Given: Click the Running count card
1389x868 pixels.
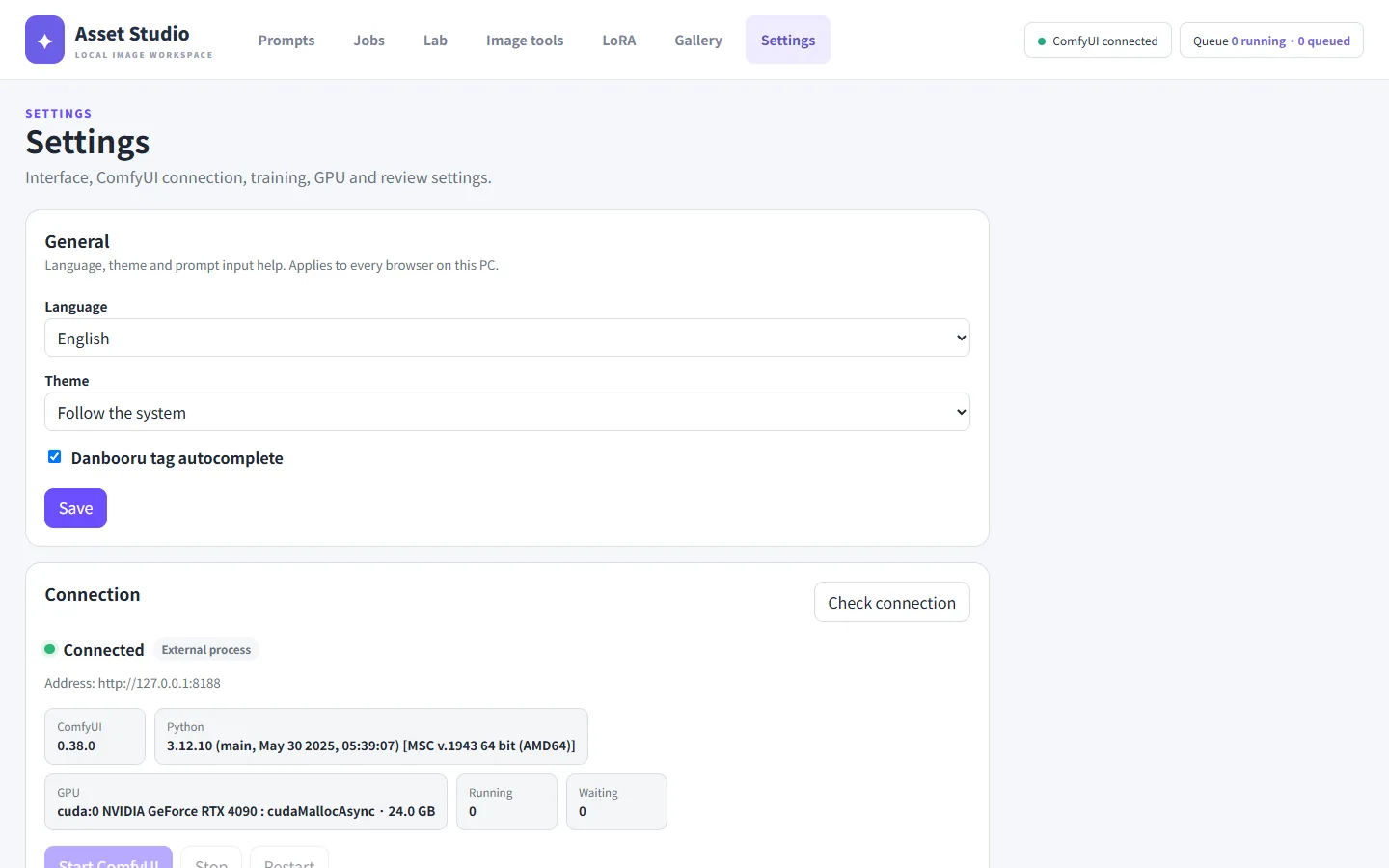Looking at the screenshot, I should (506, 802).
